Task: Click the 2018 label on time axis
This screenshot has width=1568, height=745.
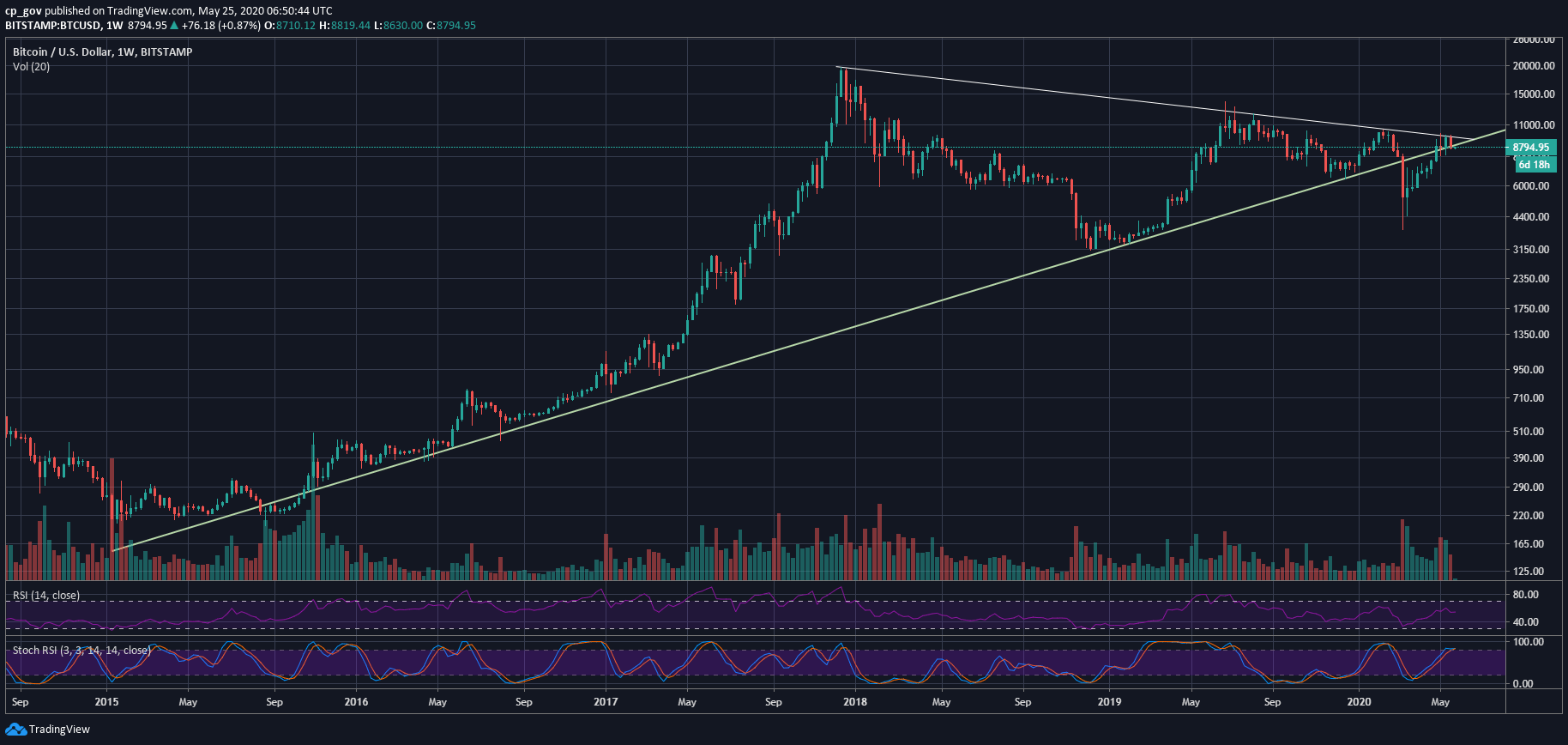Action: coord(855,702)
